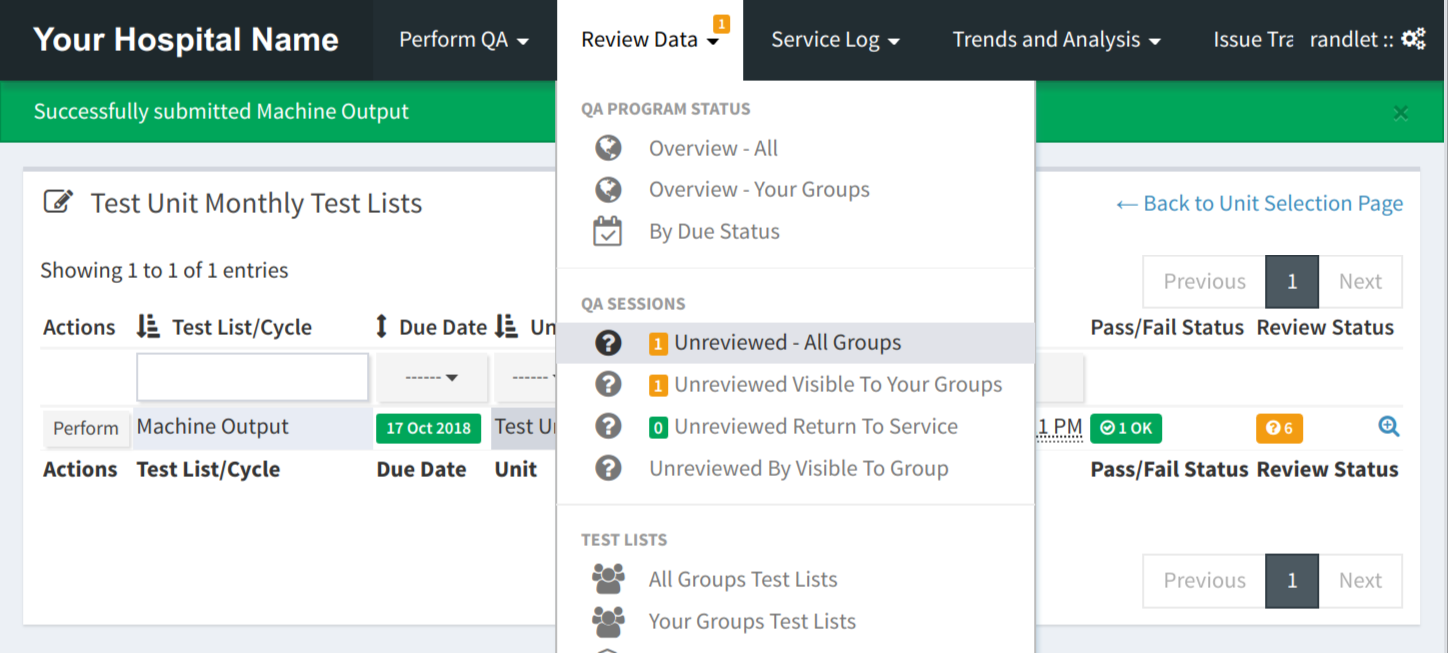Click green 0 badge before Unreviewed Return To Service
The width and height of the screenshot is (1448, 653).
658,427
